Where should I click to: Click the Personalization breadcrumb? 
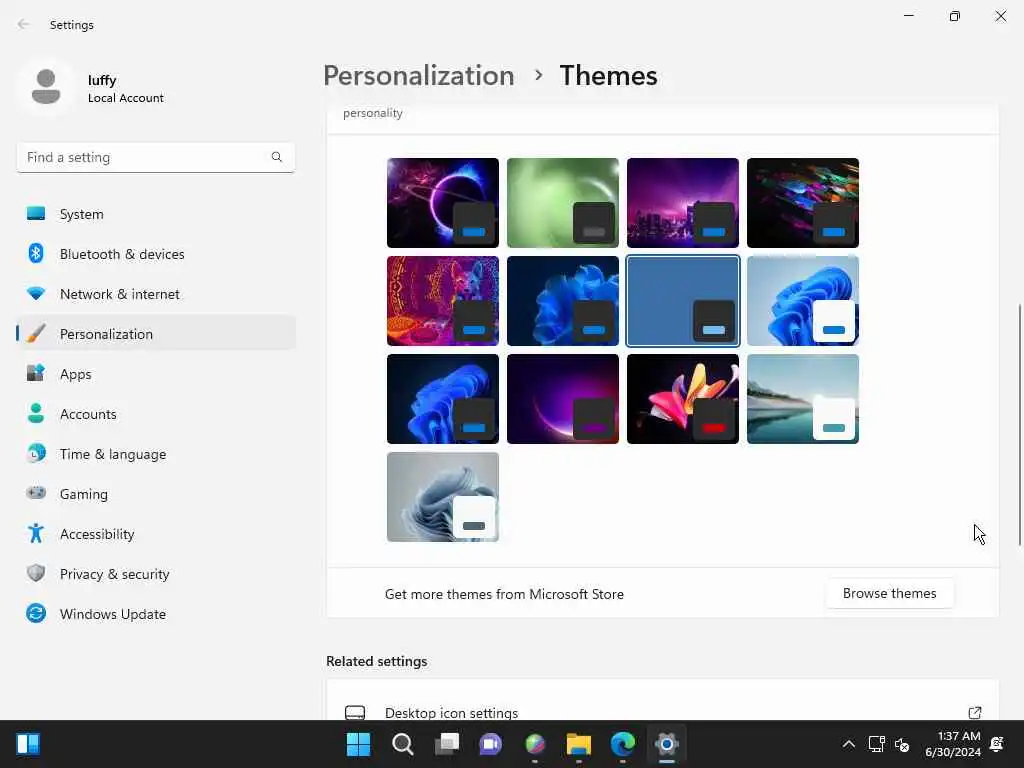point(419,75)
